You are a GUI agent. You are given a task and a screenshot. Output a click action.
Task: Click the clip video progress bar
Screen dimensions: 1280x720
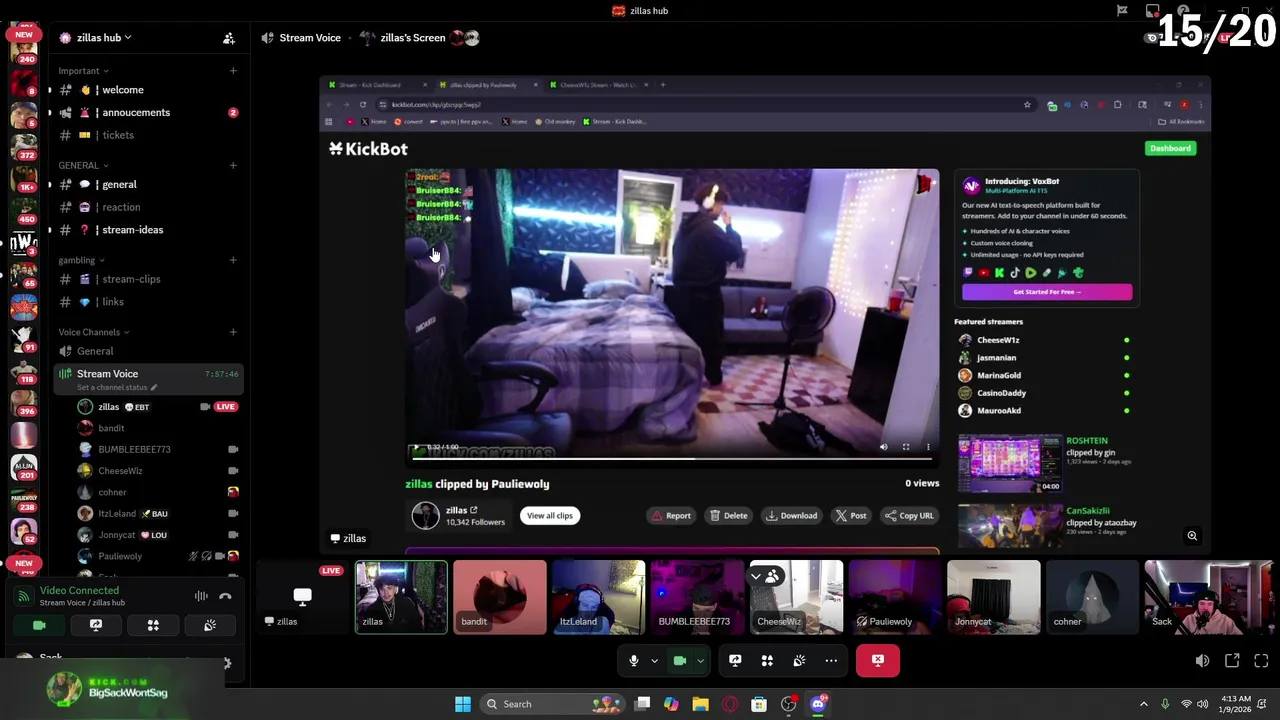672,458
